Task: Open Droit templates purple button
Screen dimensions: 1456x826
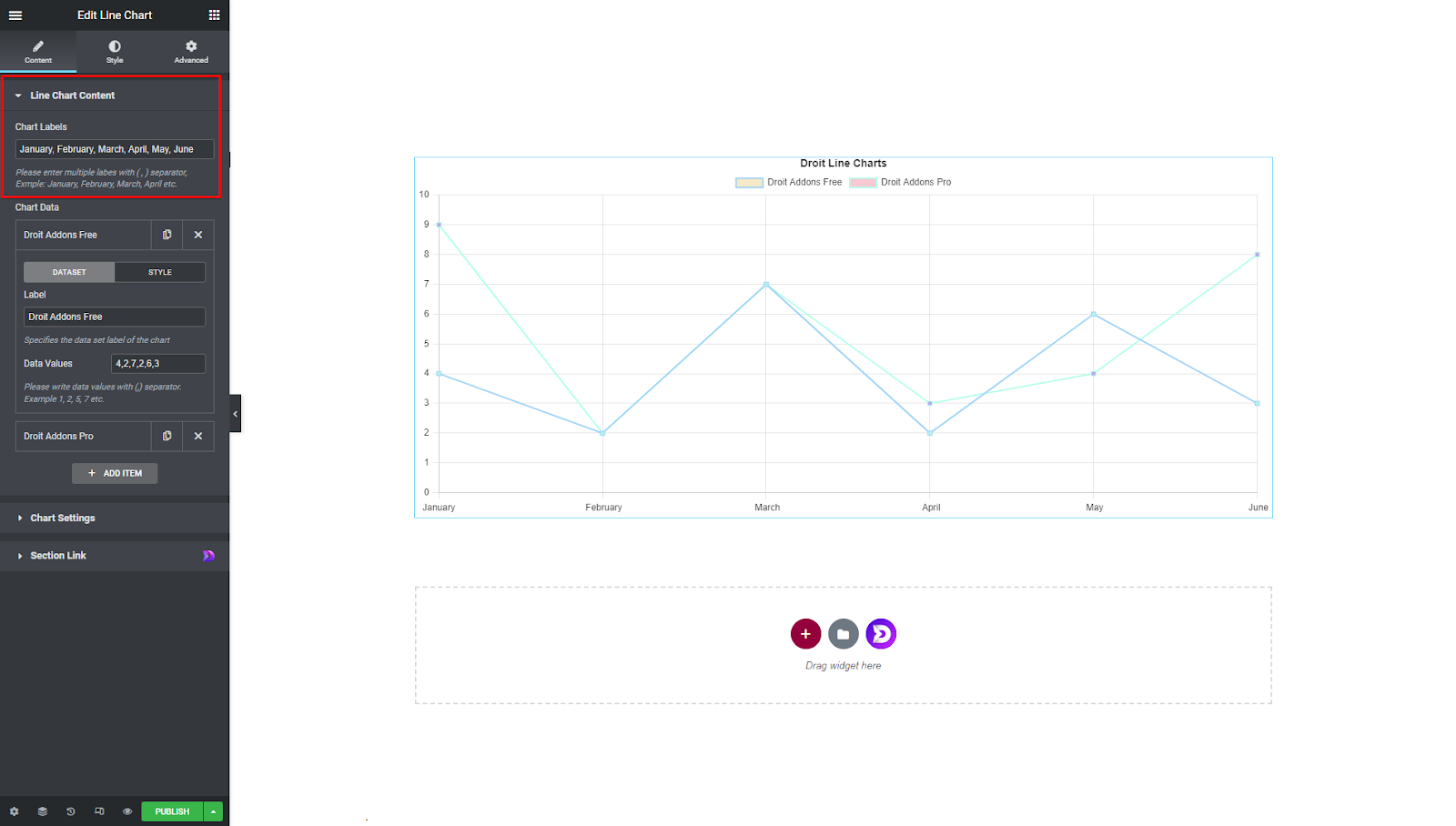Action: (x=881, y=634)
